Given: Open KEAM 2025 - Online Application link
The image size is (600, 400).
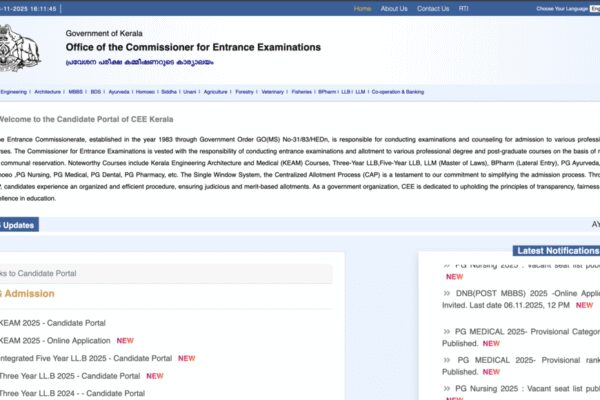Looking at the screenshot, I should click(55, 341).
